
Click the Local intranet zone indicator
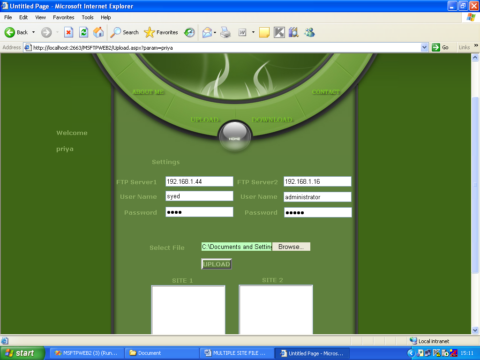coord(429,341)
